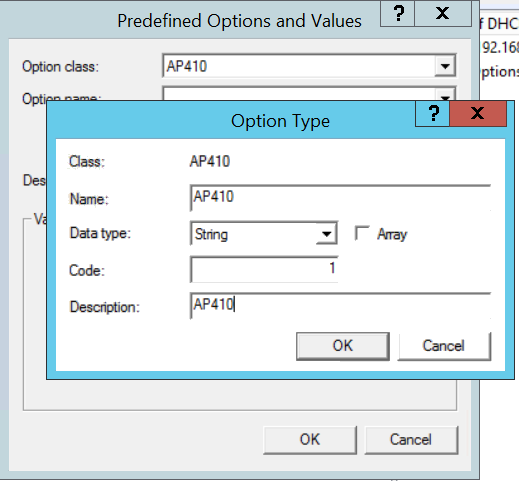The height and width of the screenshot is (481, 519).
Task: Focus the Name text field
Action: click(340, 198)
